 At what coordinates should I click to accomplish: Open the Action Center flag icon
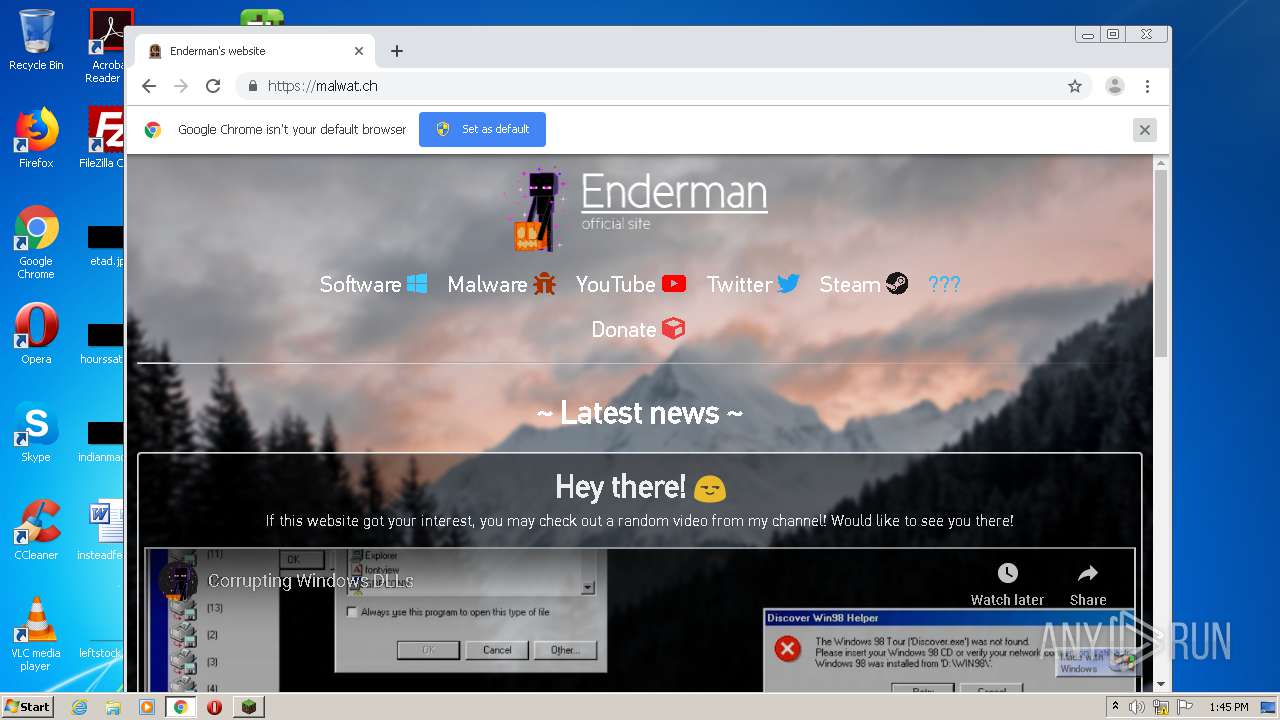click(x=1184, y=707)
